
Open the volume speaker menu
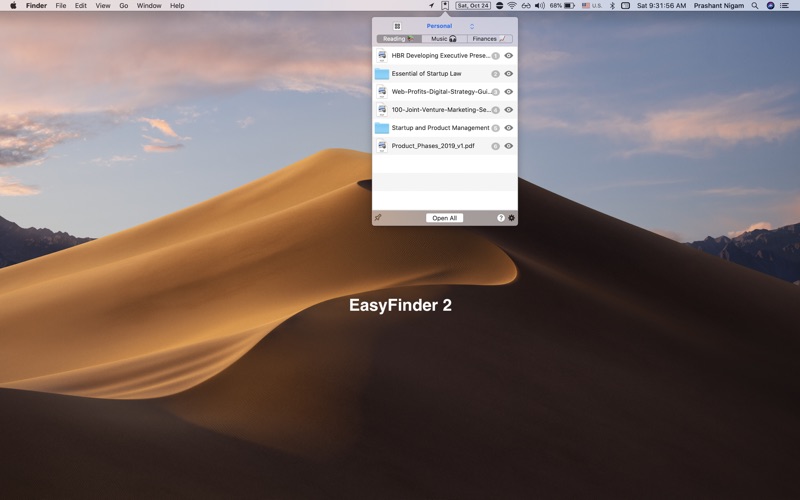[539, 6]
